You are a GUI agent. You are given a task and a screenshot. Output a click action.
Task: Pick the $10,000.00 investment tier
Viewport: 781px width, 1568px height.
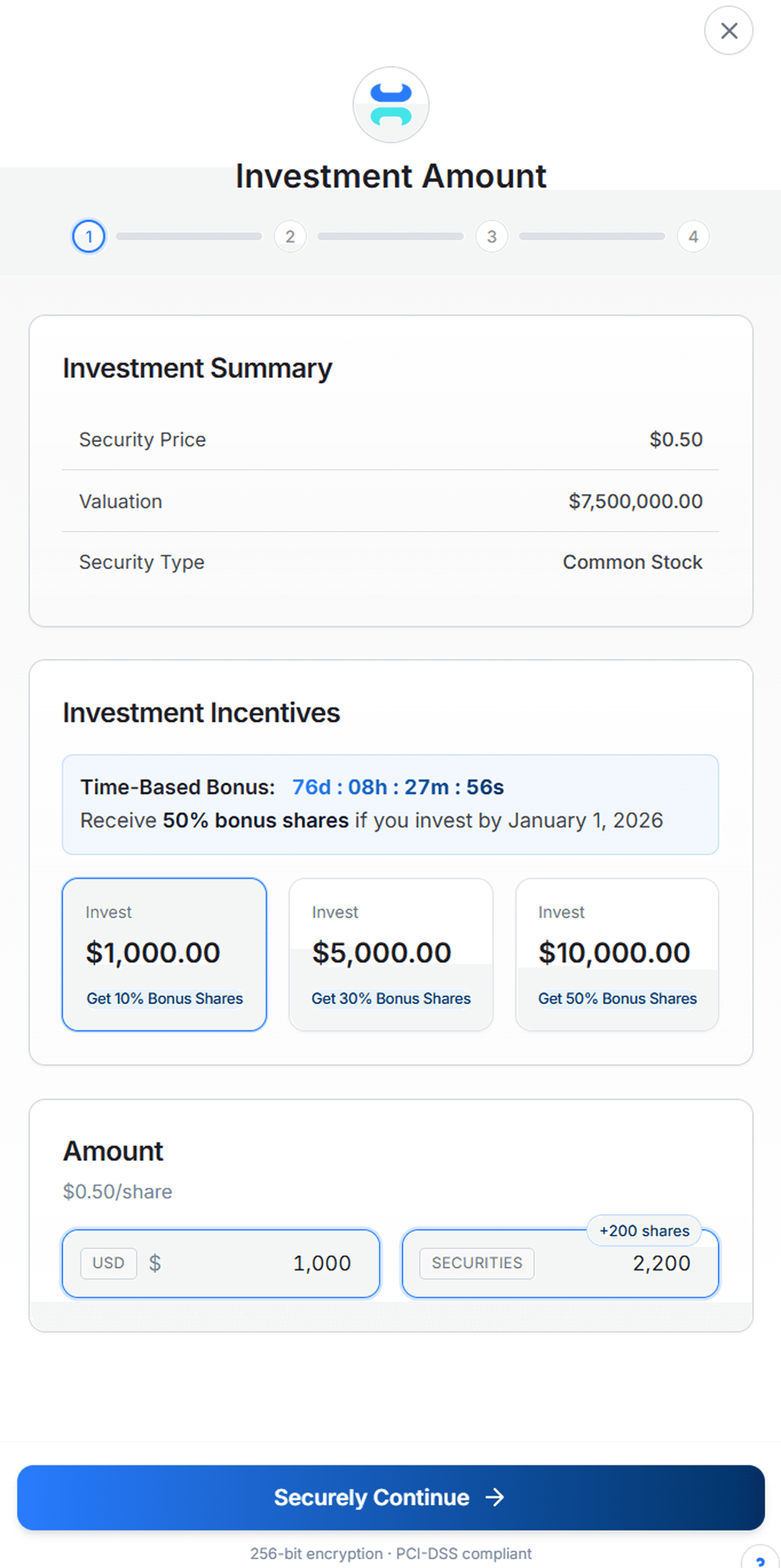pos(617,953)
